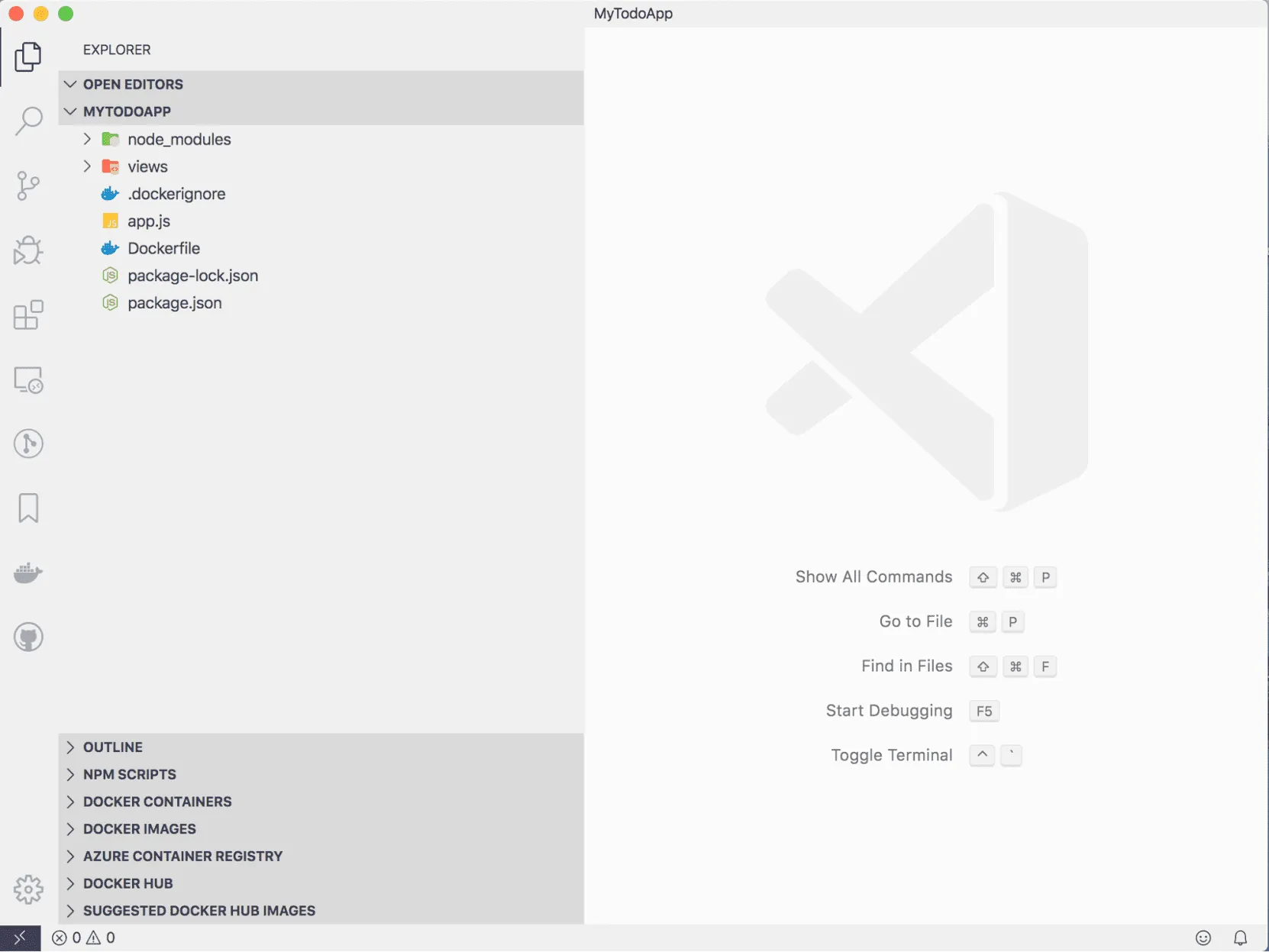Click the views folder icon

click(x=111, y=166)
